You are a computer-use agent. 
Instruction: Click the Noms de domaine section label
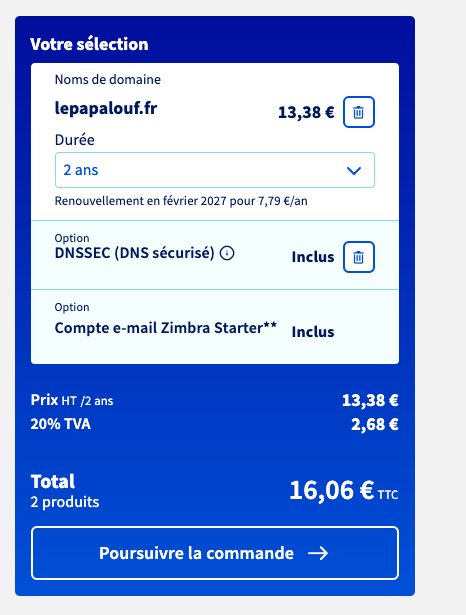(x=107, y=80)
